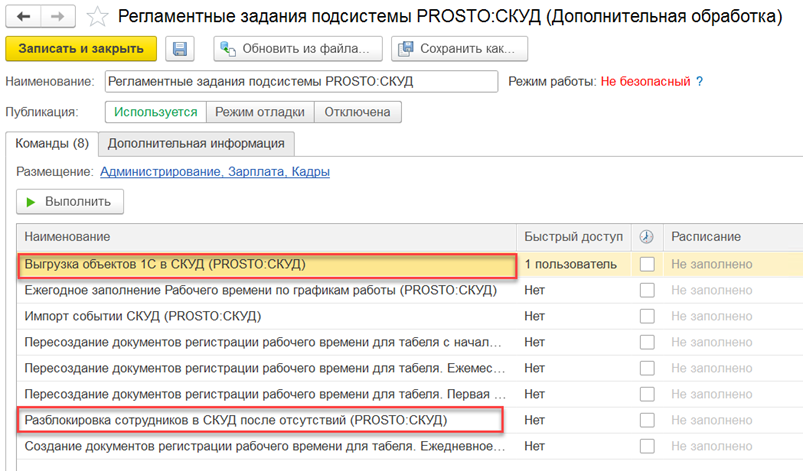Open placement link Администрирование, Зарплата, Кадры
Viewport: 803px width, 471px height.
click(215, 172)
